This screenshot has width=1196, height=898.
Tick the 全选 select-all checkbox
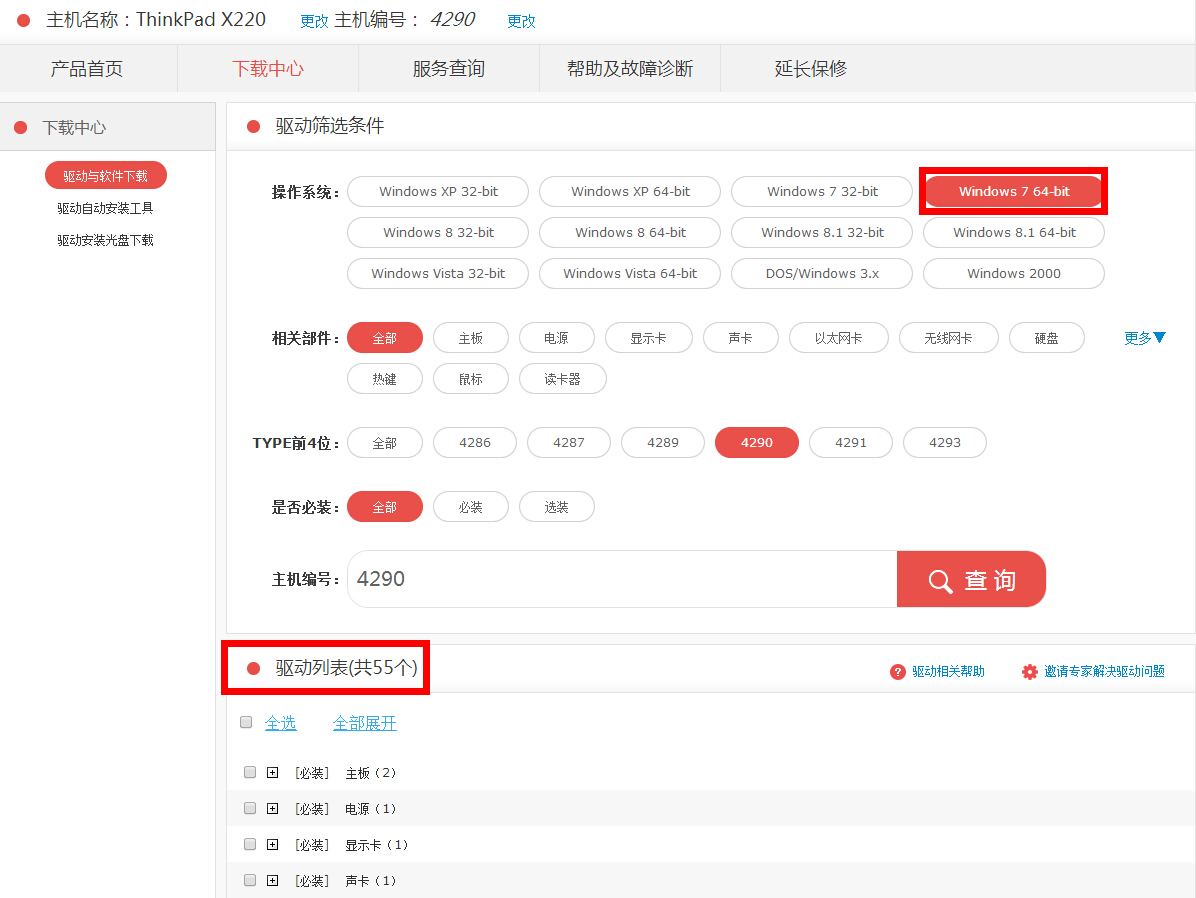pyautogui.click(x=246, y=722)
